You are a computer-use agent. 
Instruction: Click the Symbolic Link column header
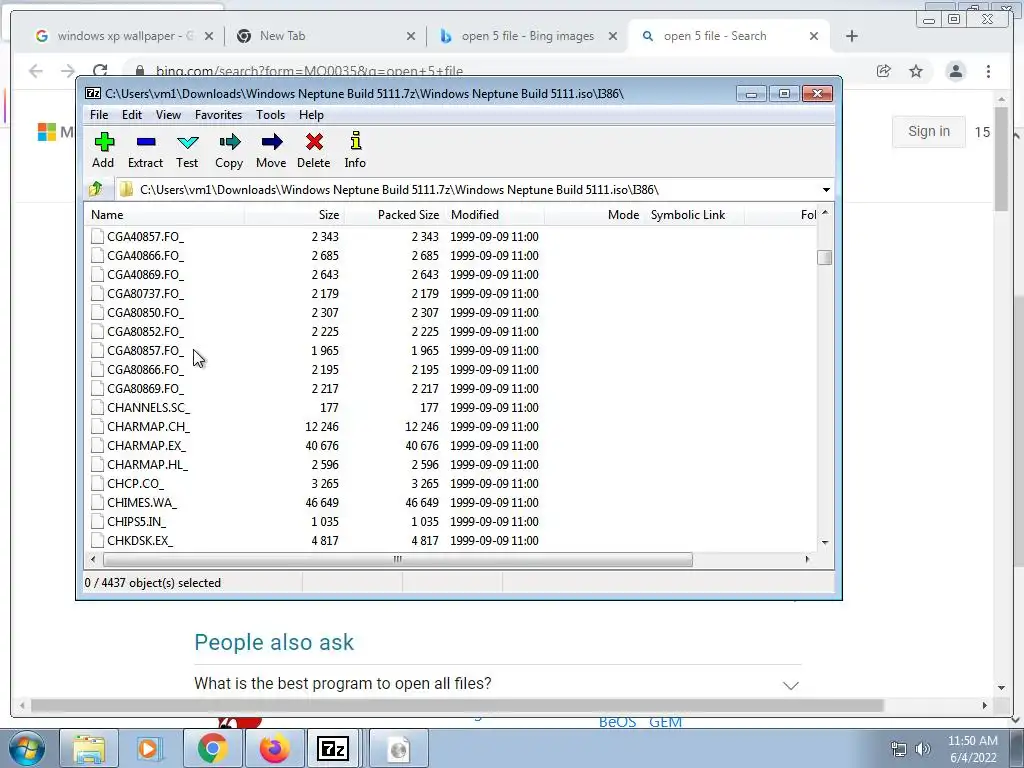pyautogui.click(x=694, y=215)
